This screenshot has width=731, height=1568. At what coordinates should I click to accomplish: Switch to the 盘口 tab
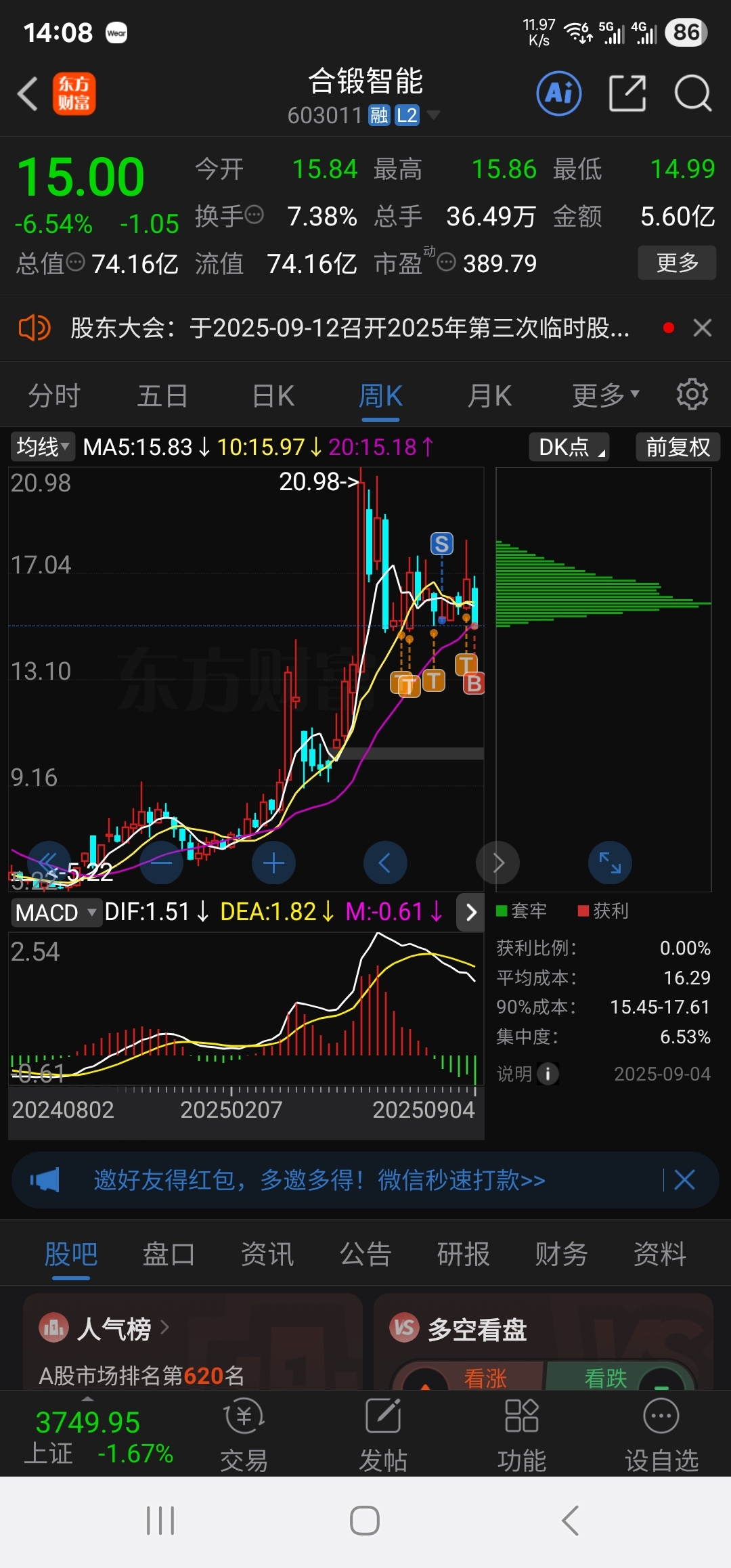(x=169, y=1254)
